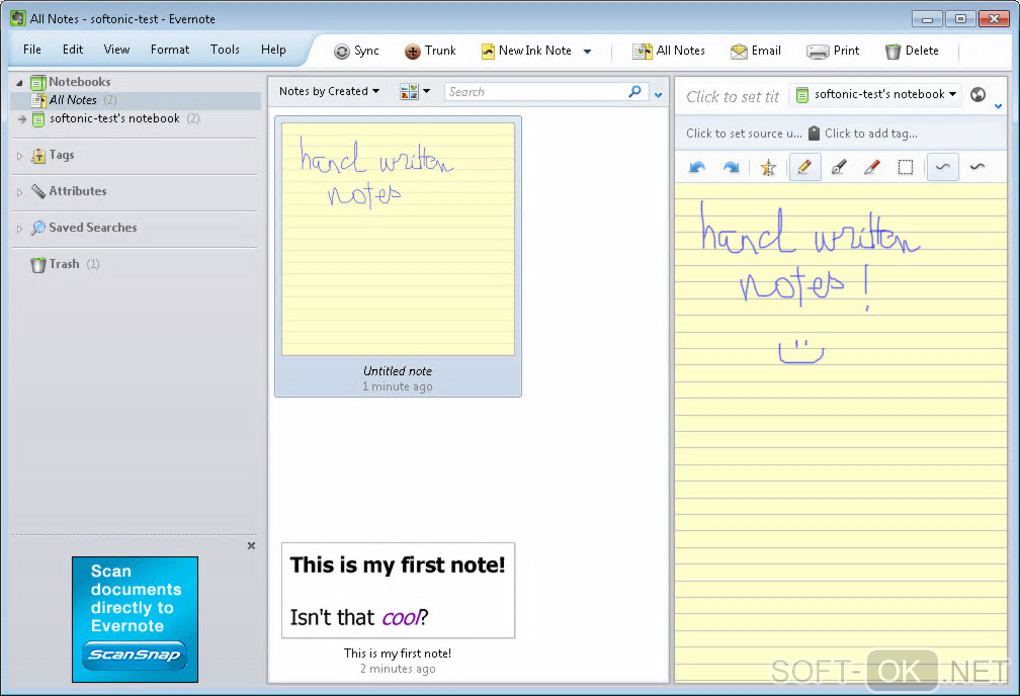This screenshot has width=1020, height=696.
Task: Delete the selected note
Action: pos(912,51)
